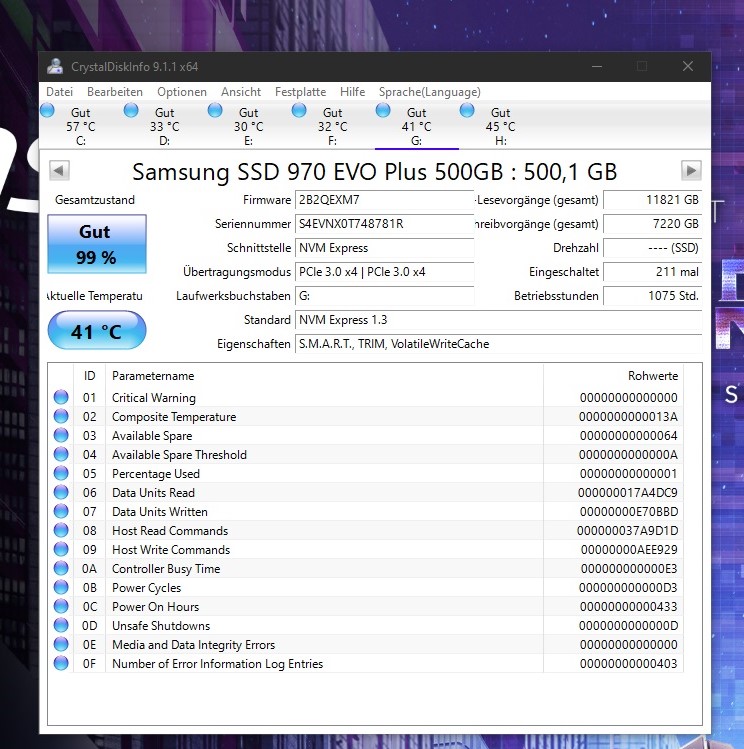Click the Eingeschaltet value 211 mal
This screenshot has width=744, height=749.
click(x=653, y=272)
